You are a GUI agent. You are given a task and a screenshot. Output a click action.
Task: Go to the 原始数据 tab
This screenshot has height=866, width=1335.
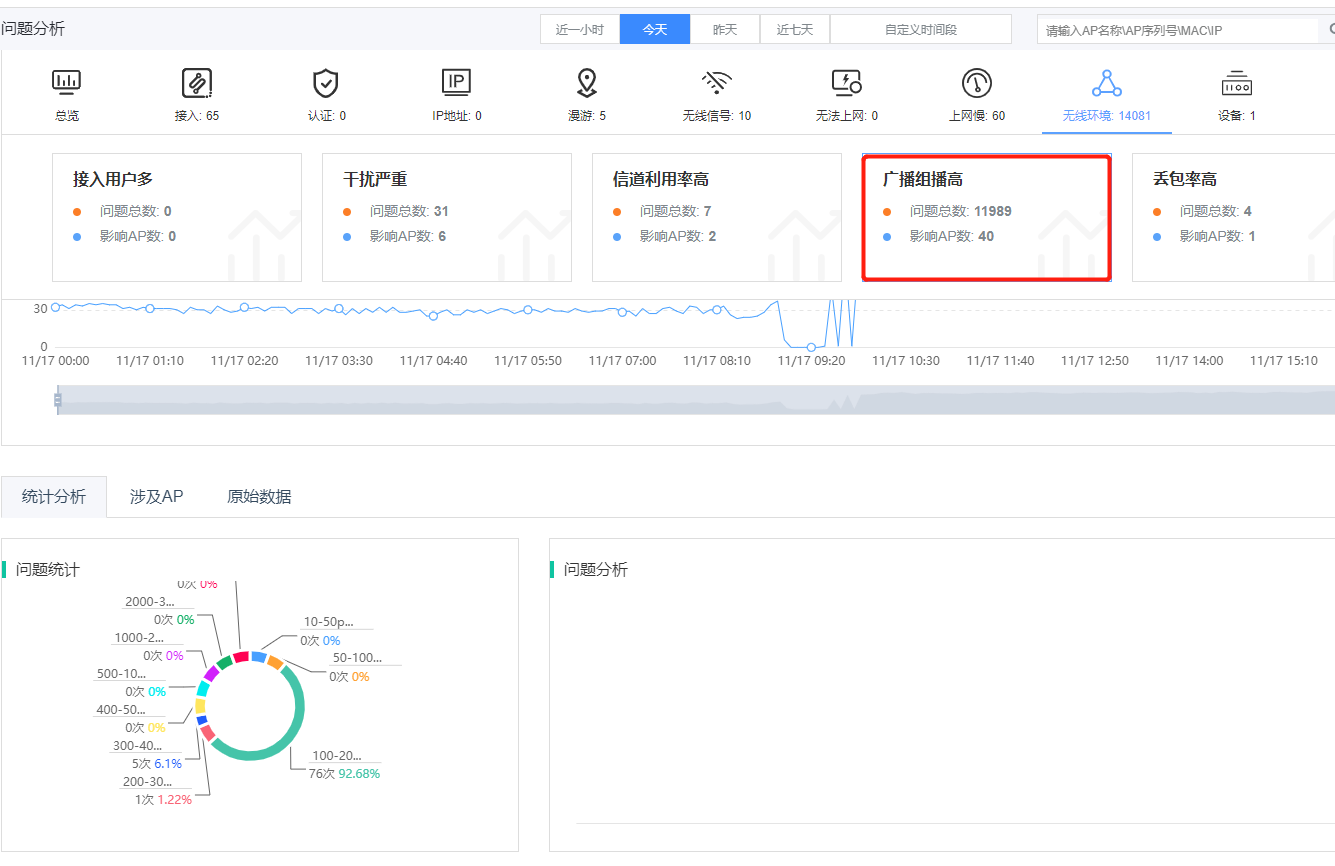click(259, 496)
